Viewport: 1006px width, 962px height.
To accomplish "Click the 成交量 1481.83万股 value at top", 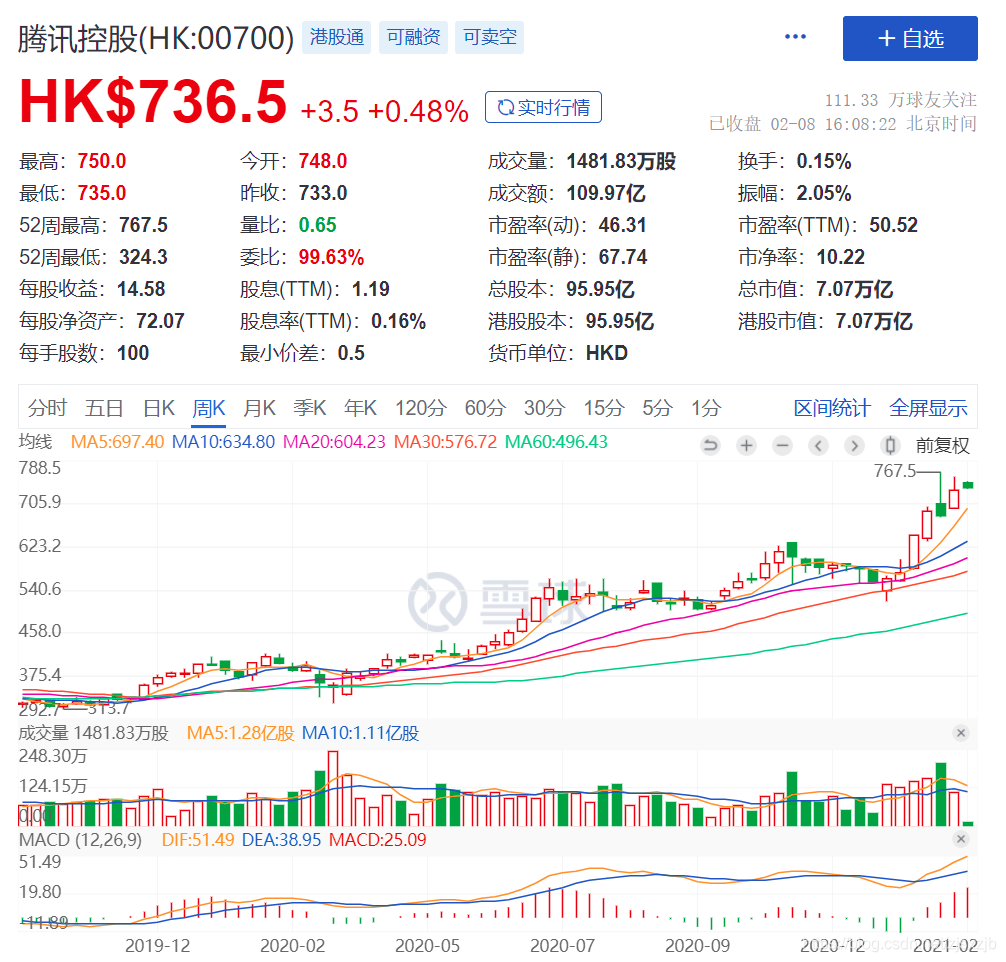I will (622, 161).
